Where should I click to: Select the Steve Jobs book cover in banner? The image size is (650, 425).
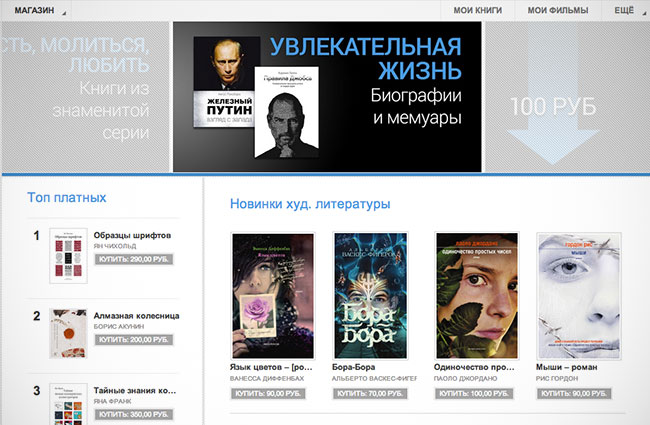pyautogui.click(x=286, y=112)
